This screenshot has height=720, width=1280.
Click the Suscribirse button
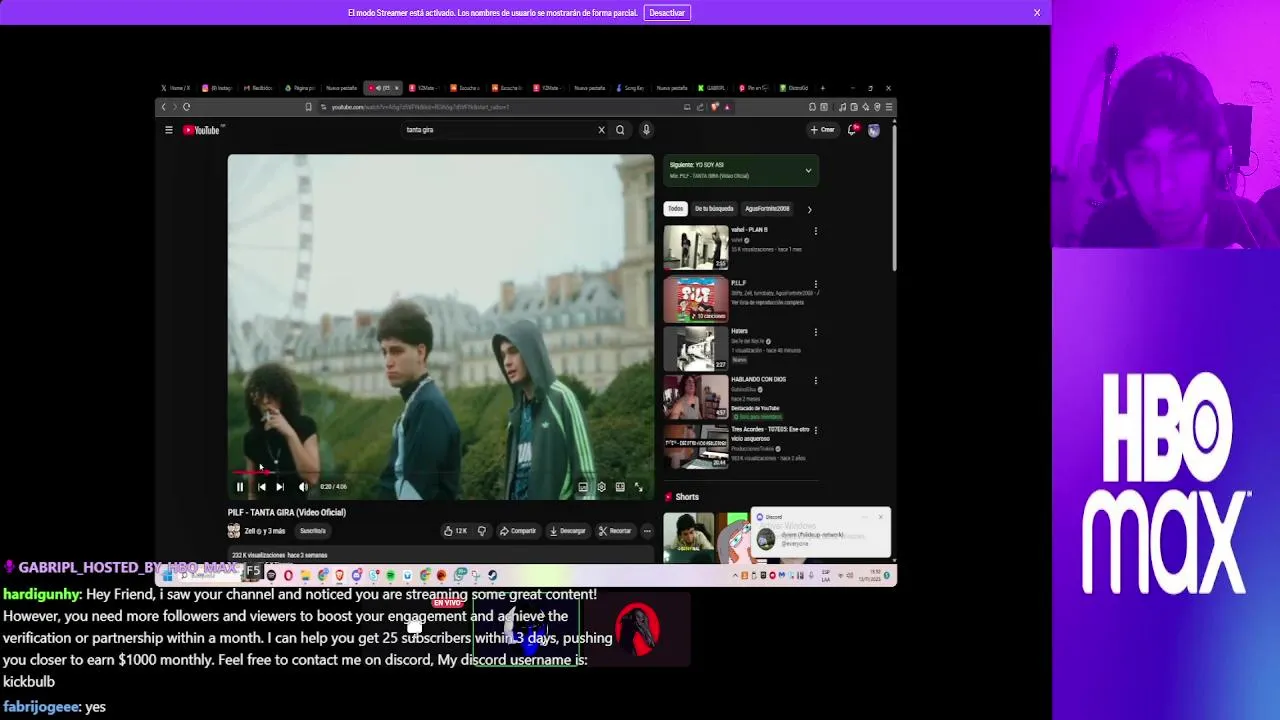313,531
